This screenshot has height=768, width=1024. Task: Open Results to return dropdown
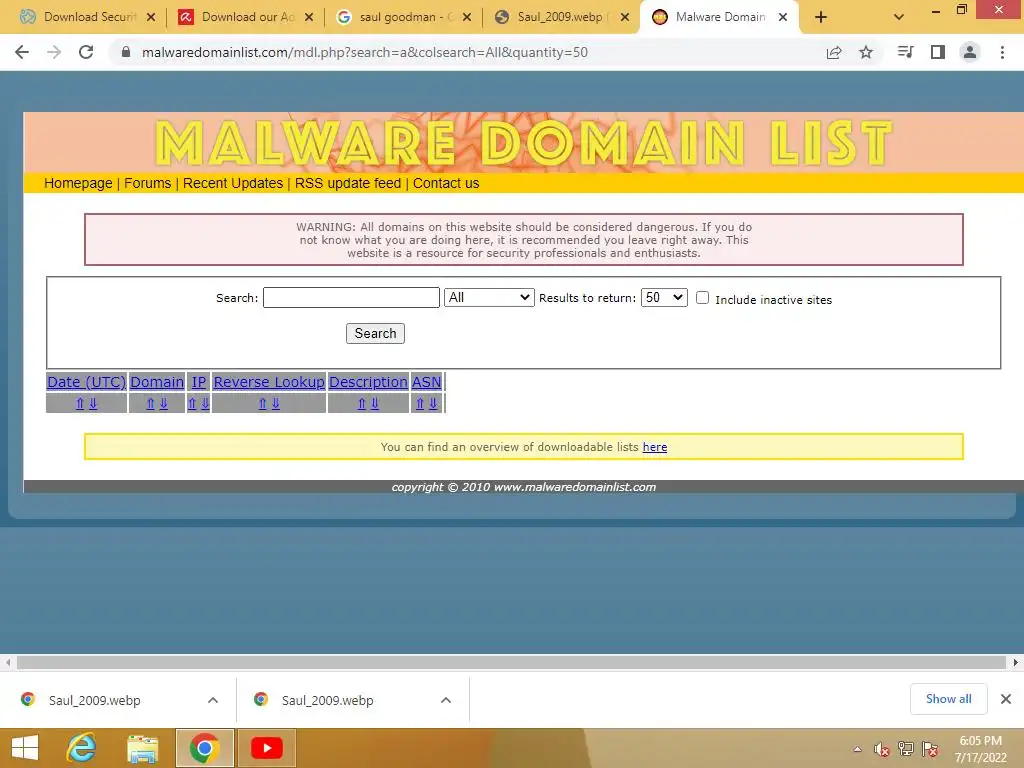[664, 298]
